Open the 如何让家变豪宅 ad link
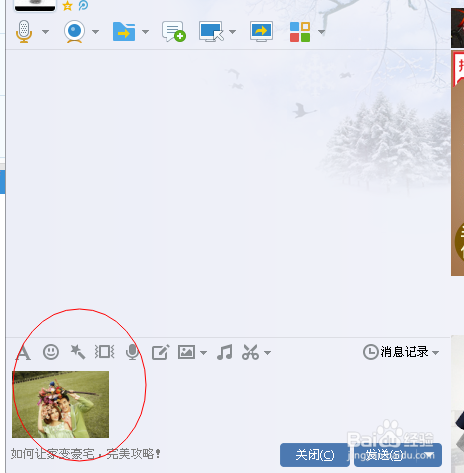Image resolution: width=464 pixels, height=473 pixels. point(86,454)
